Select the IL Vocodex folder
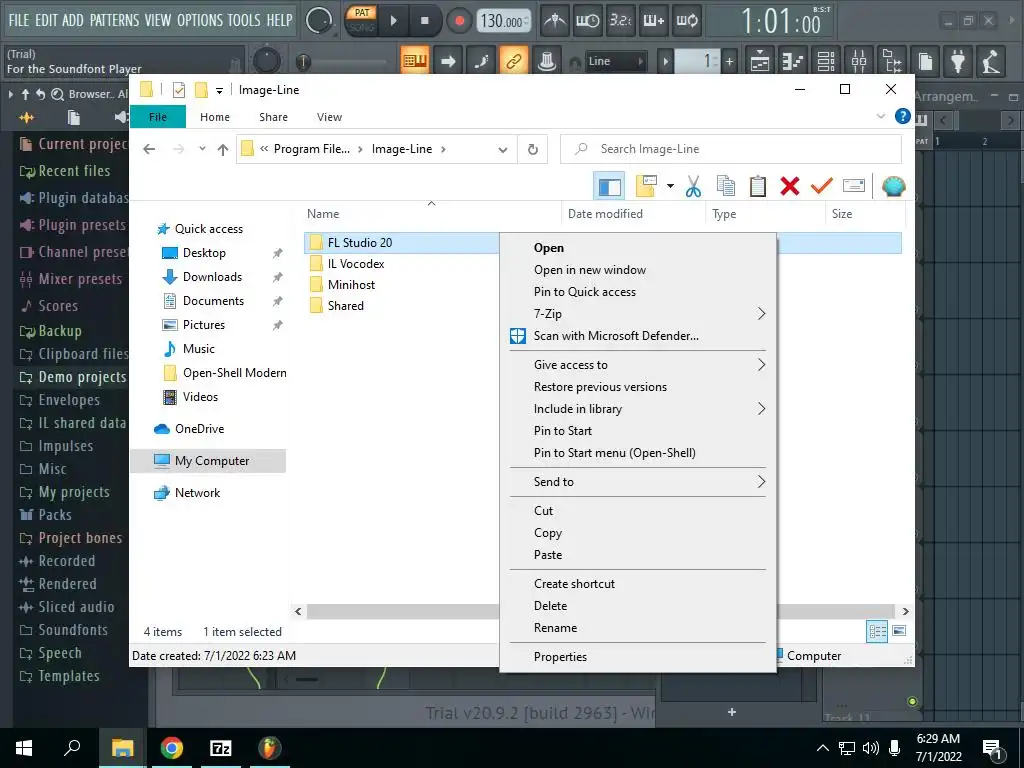 click(356, 264)
